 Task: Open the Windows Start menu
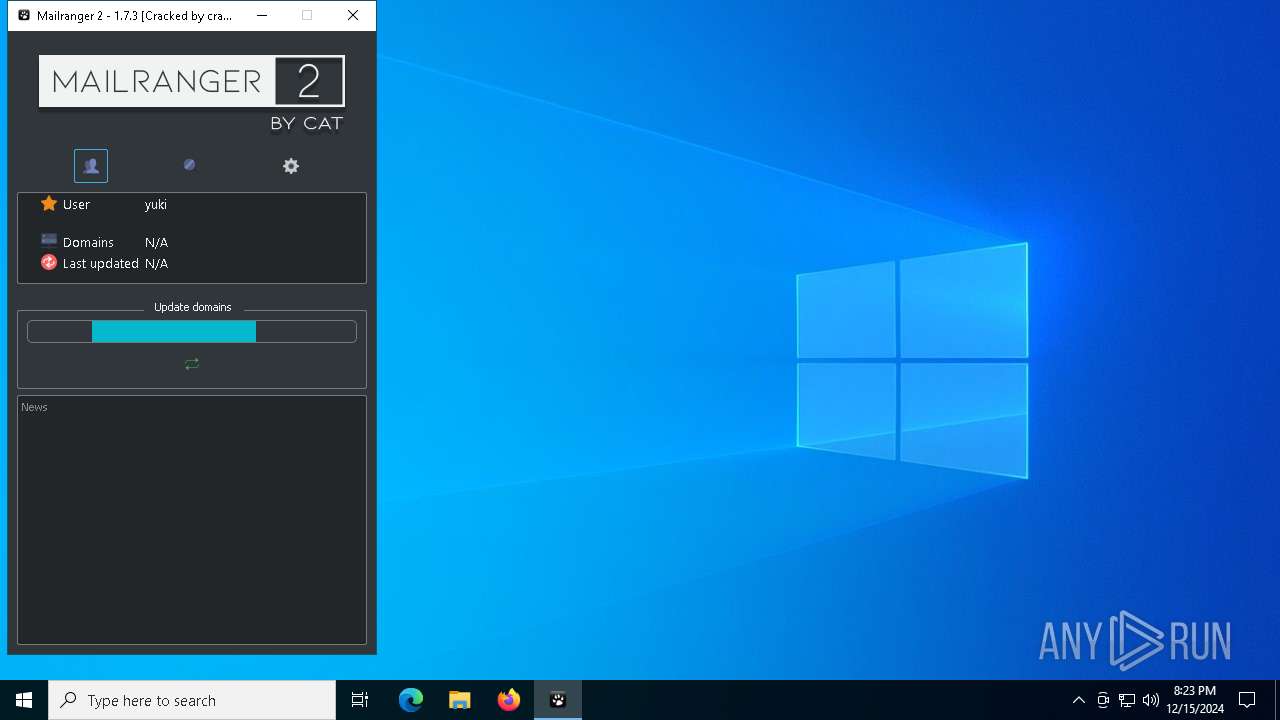(x=24, y=700)
